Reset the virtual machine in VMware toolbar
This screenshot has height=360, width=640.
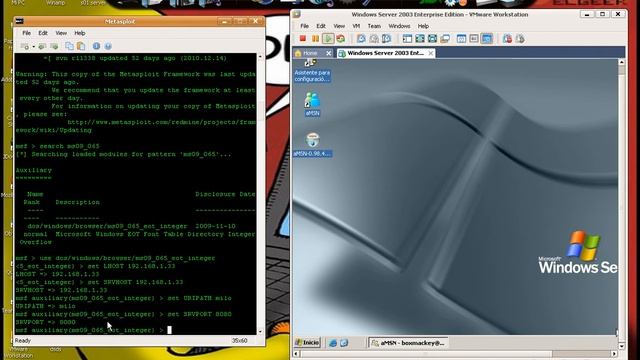[x=340, y=38]
